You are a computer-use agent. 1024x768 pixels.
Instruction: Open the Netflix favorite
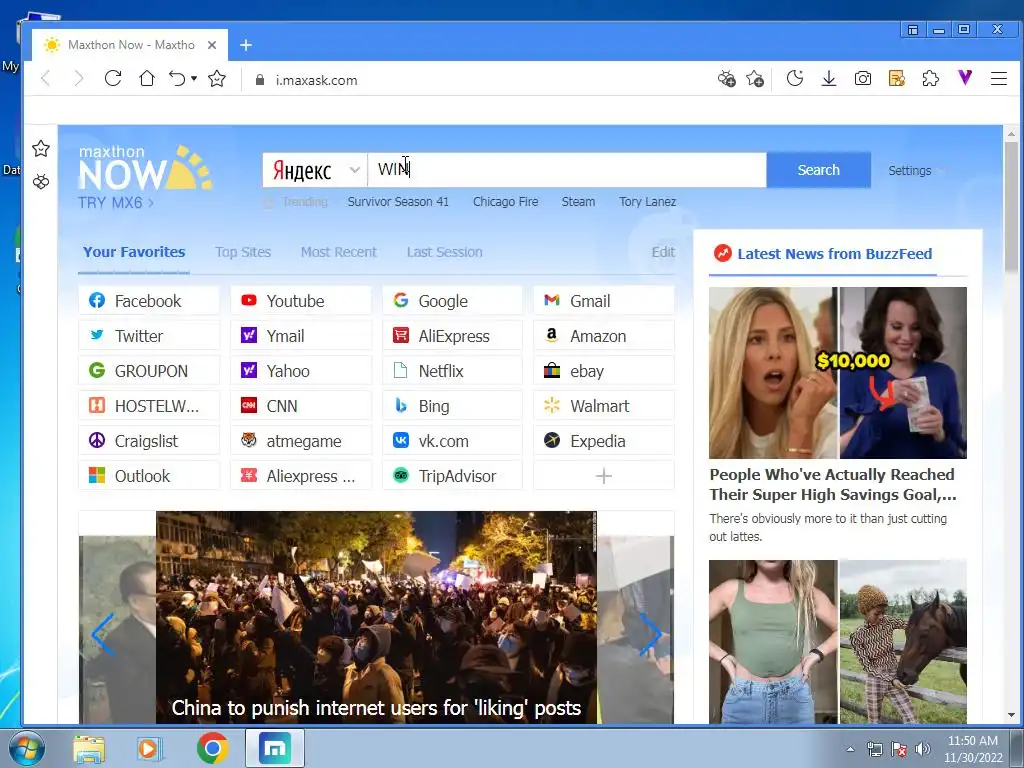pyautogui.click(x=453, y=371)
